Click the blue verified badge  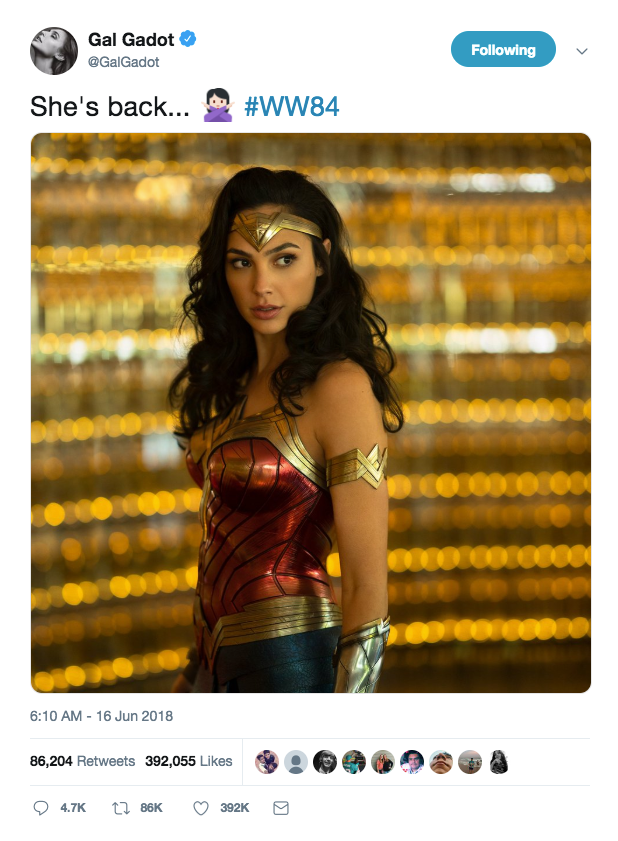[187, 39]
